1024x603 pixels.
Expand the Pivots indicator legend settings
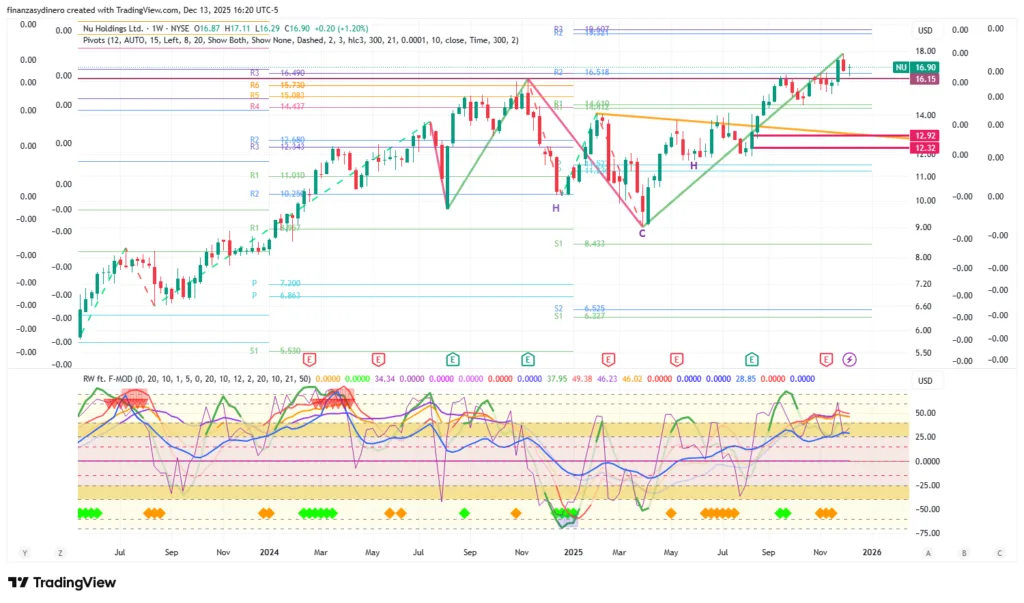click(x=300, y=41)
